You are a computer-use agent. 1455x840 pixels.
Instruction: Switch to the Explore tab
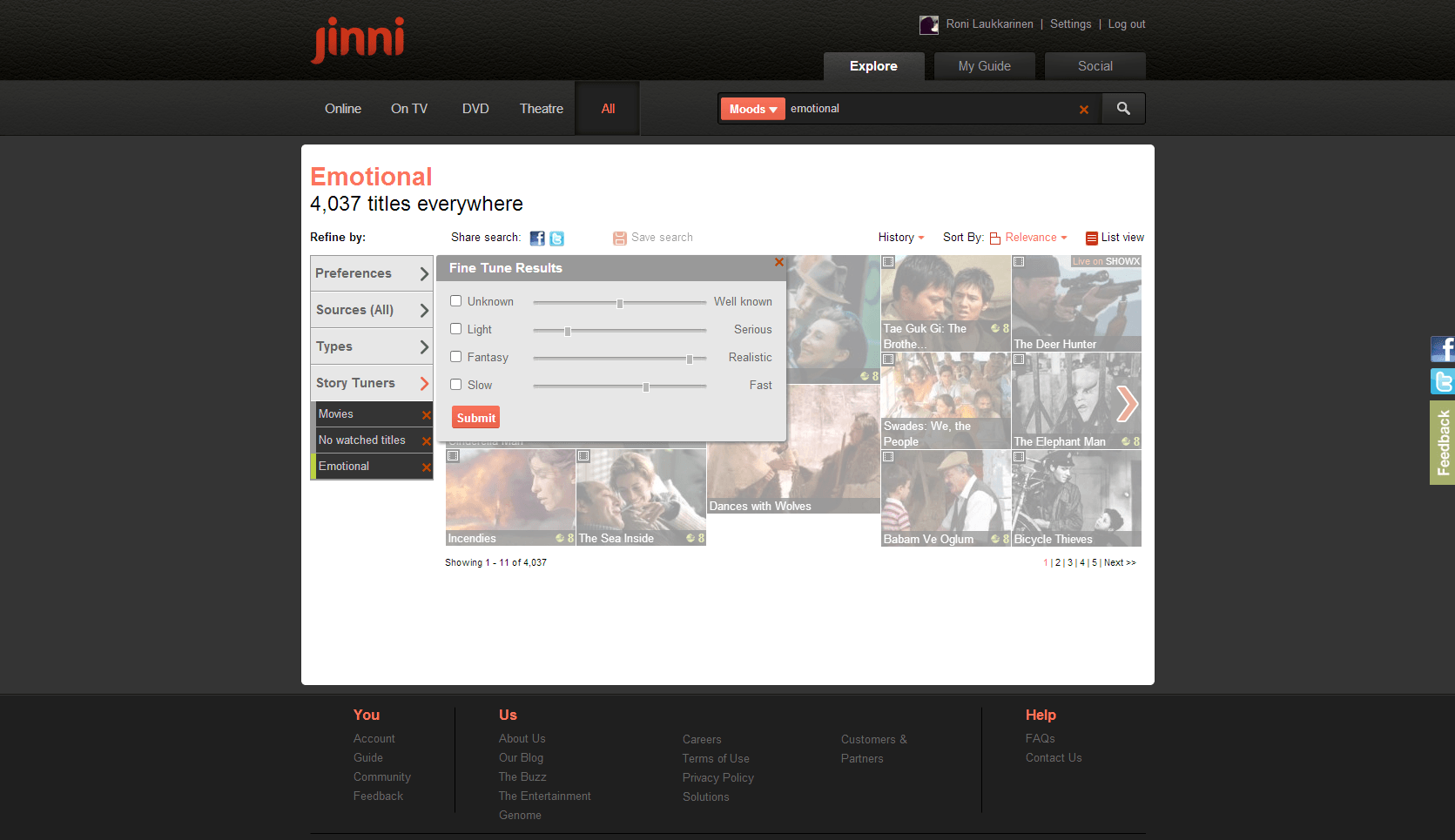(x=873, y=66)
